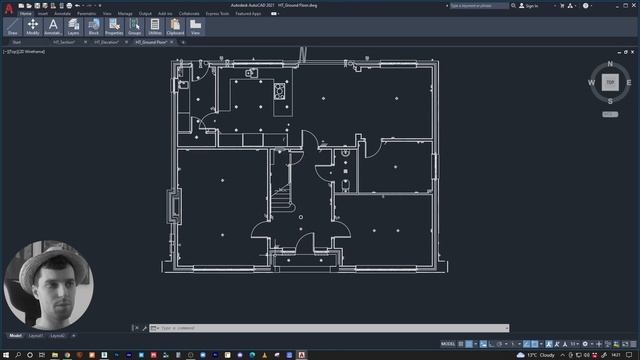Toggle annotation objects visibility in status bar
The width and height of the screenshot is (640, 360).
pyautogui.click(x=549, y=344)
